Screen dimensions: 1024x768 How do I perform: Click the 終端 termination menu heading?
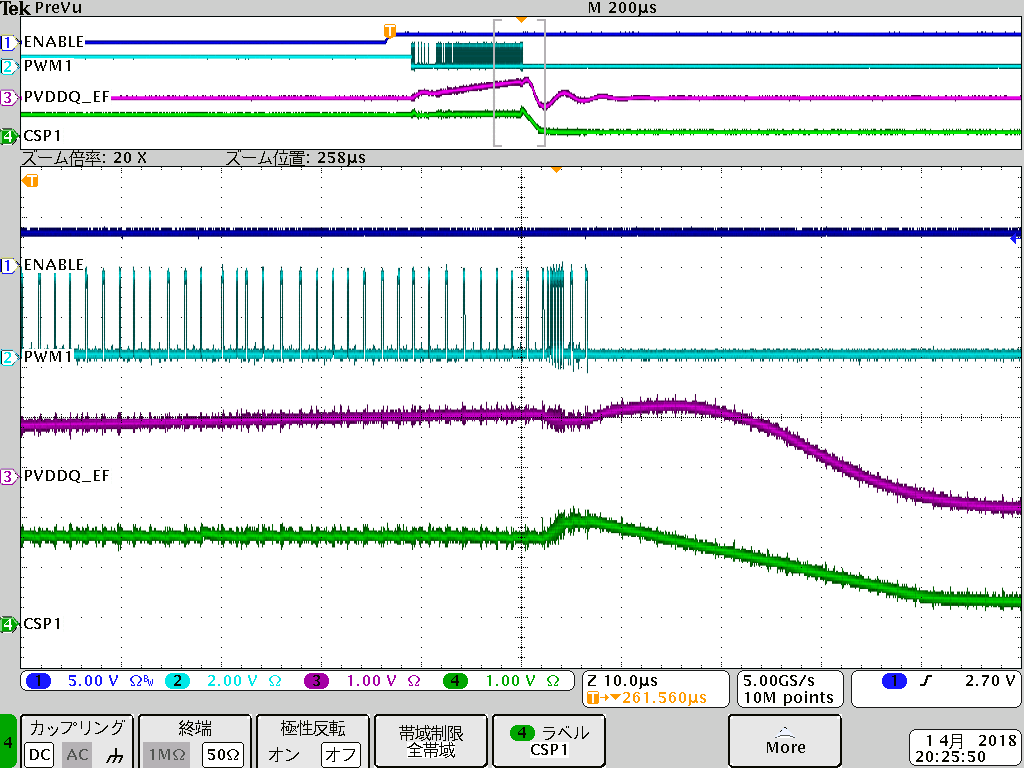click(195, 728)
